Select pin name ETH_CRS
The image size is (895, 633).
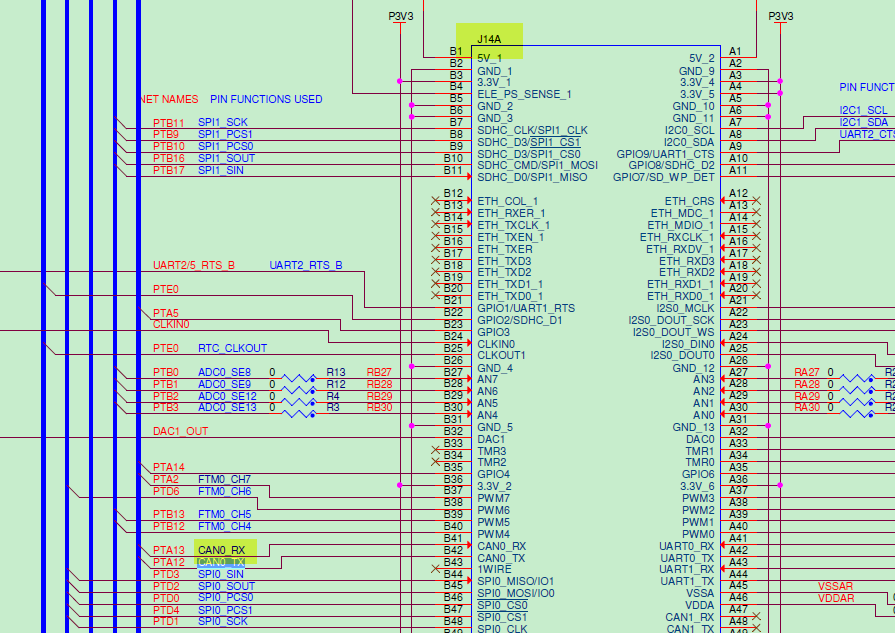(x=690, y=201)
